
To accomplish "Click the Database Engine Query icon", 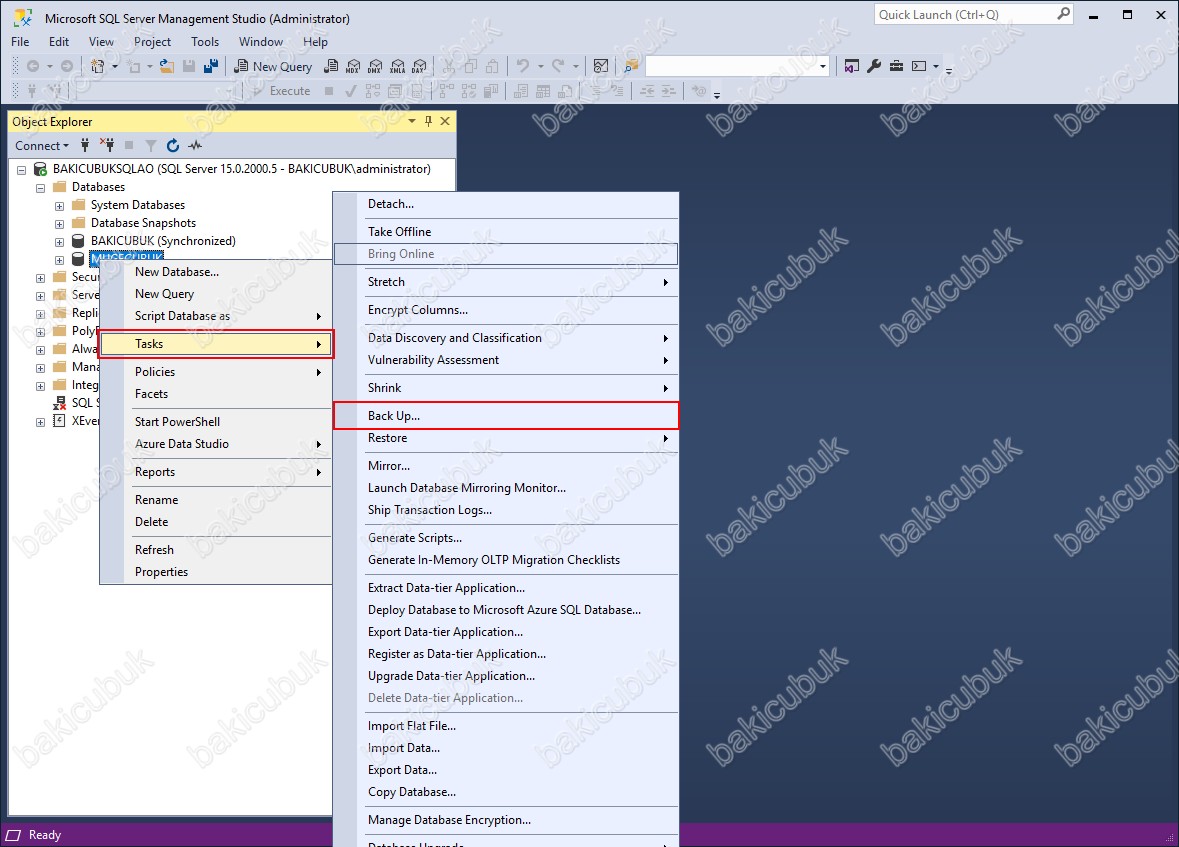I will 330,66.
